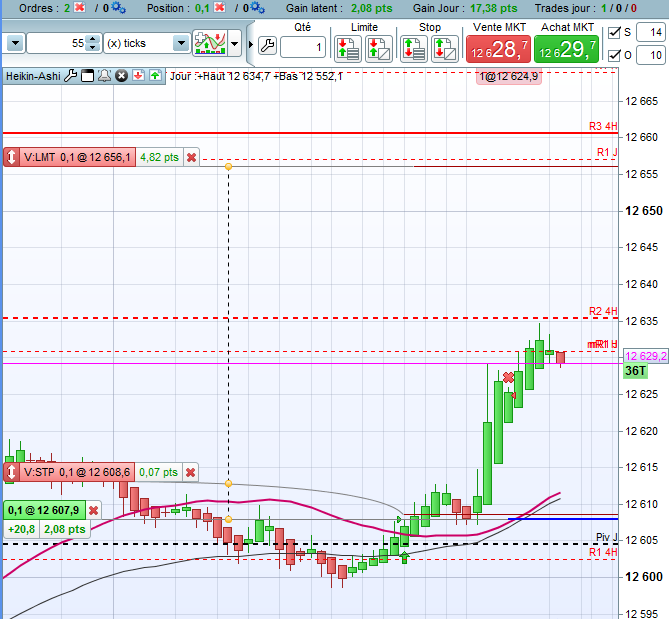Open the position settings gears beside Position
Screen dimensions: 669x619
[257, 7]
